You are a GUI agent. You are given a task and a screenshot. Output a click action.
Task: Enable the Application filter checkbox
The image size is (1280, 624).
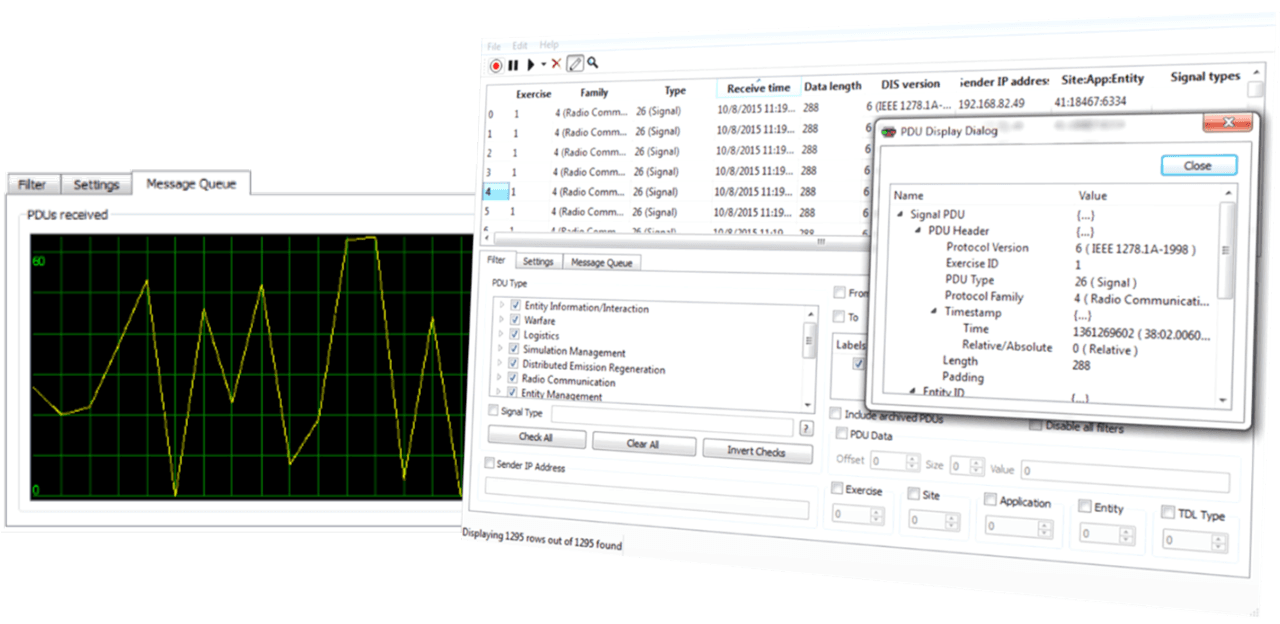click(990, 500)
